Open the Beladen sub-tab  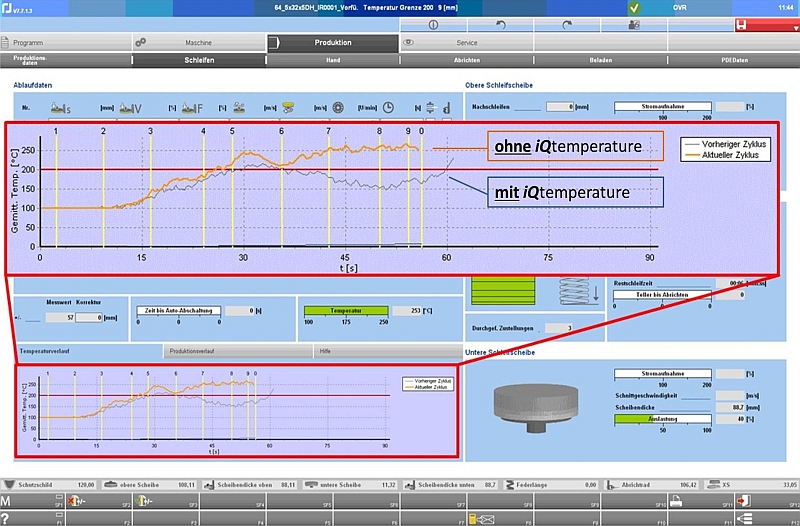[601, 60]
